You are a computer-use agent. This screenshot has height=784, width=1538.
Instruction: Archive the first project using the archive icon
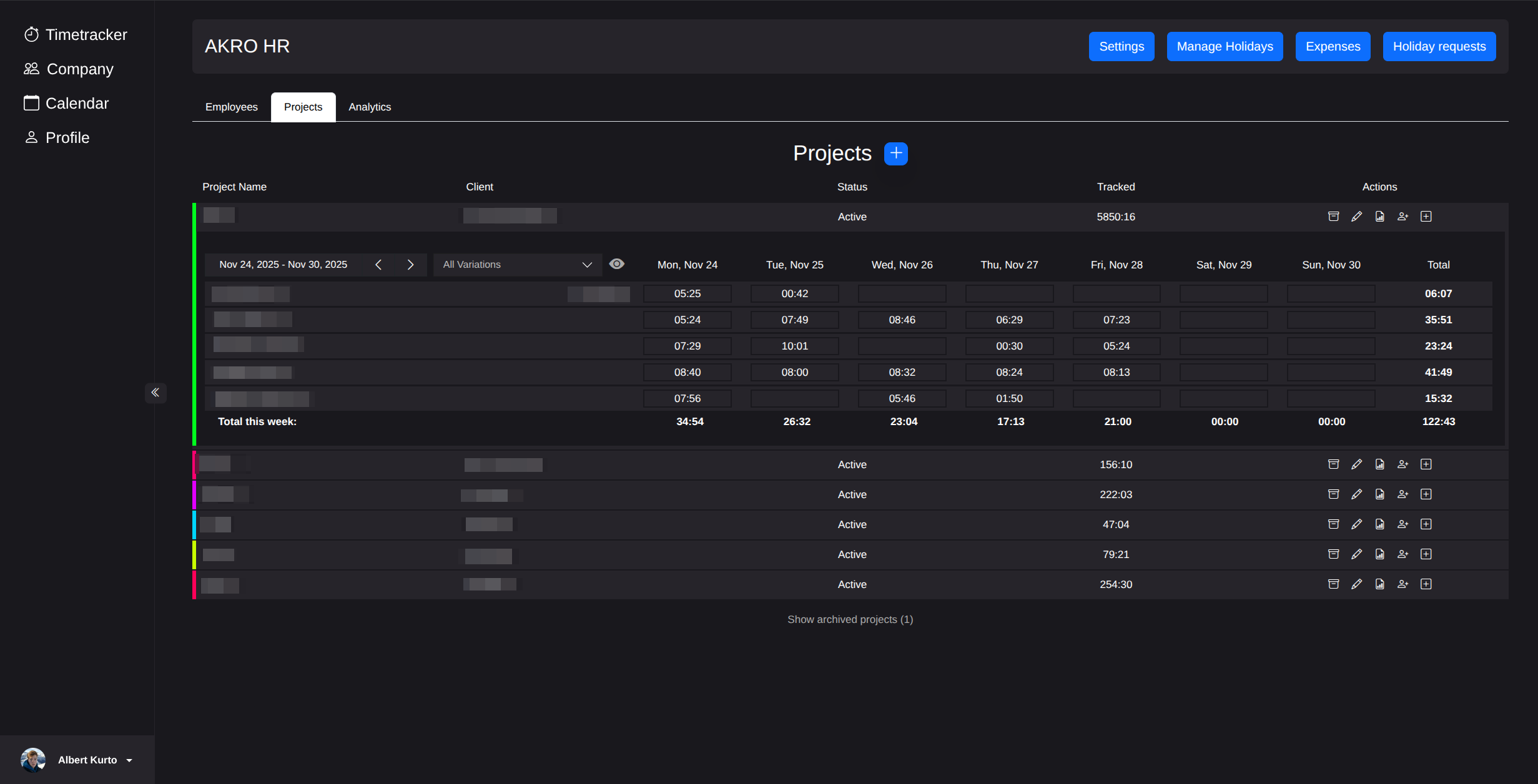1333,216
